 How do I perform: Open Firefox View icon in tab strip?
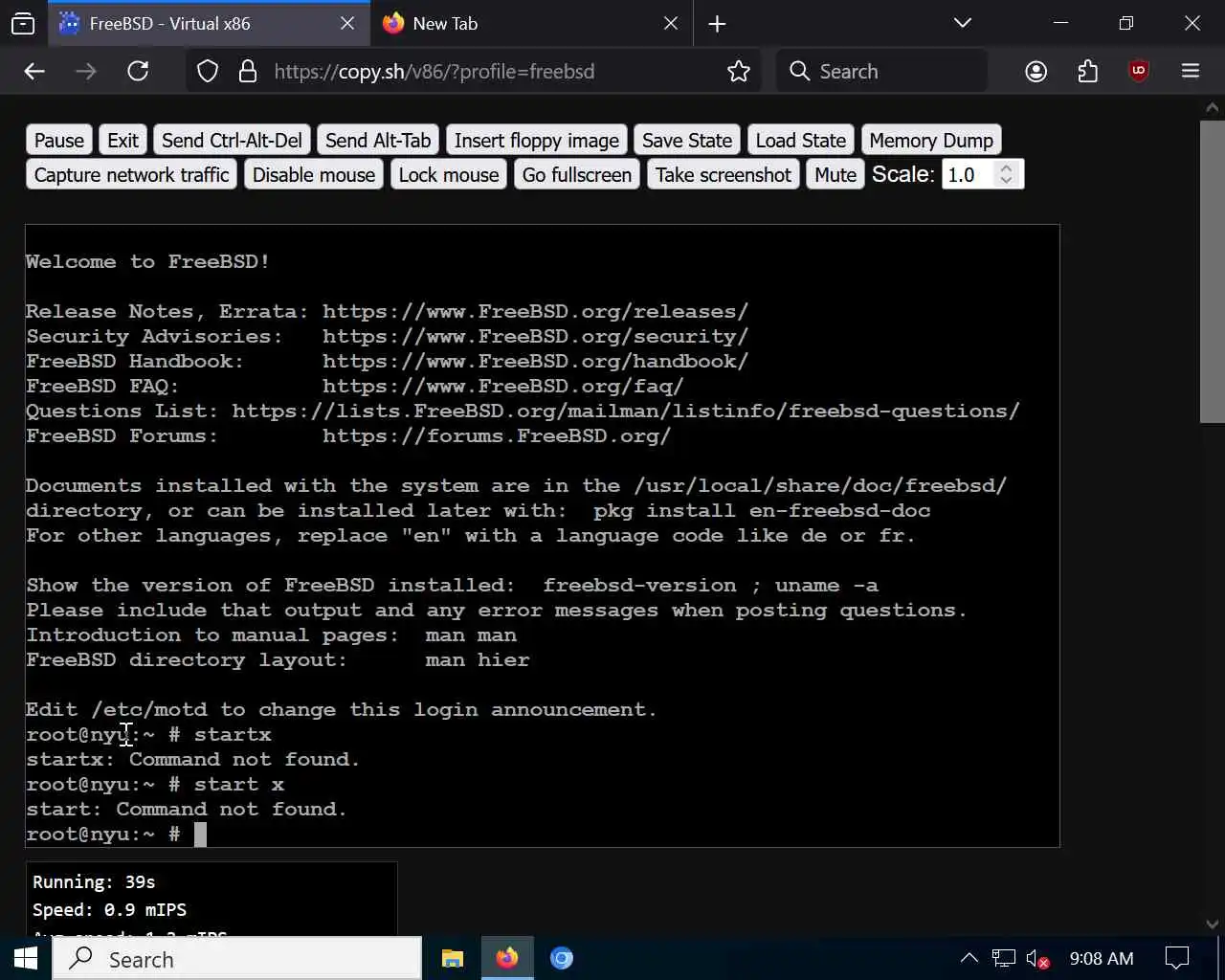(x=23, y=24)
